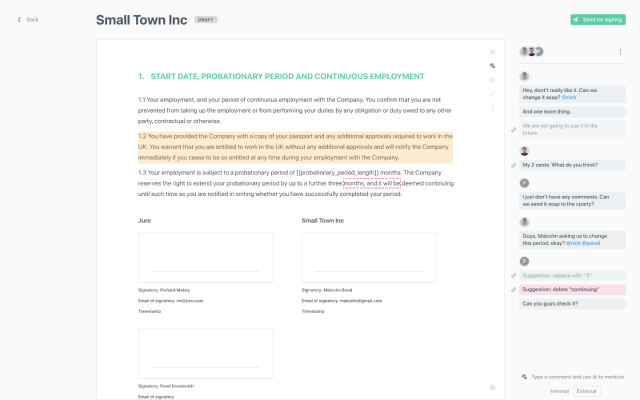Click link icon beside 'My 2 cents' comment
Image resolution: width=640 pixels, height=400 pixels.
(x=513, y=165)
